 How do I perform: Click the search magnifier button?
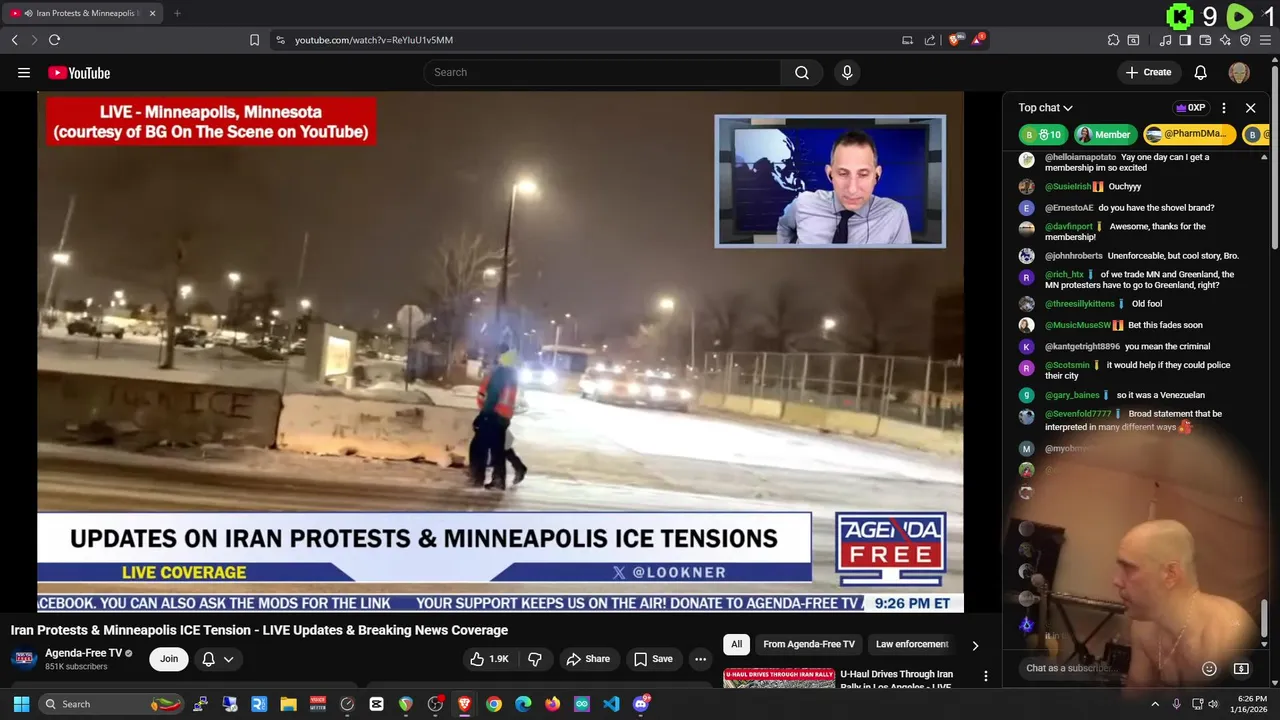click(x=802, y=72)
